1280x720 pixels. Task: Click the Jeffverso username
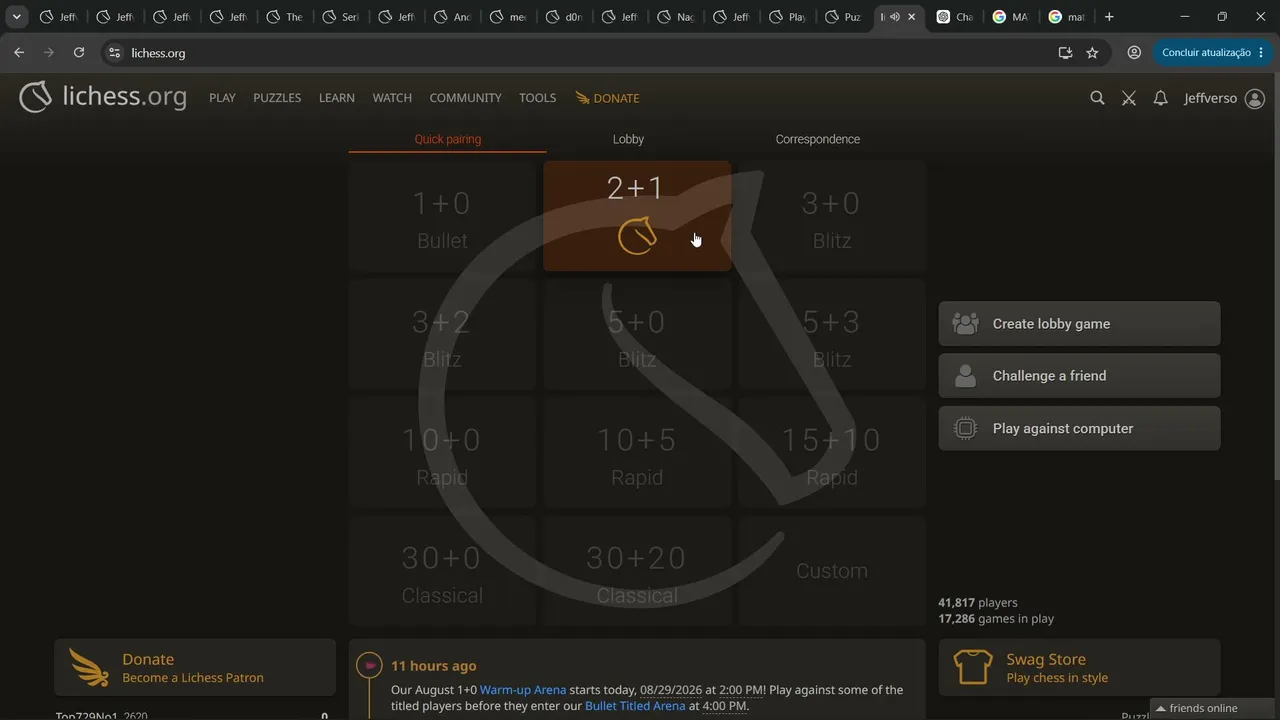click(x=1210, y=98)
